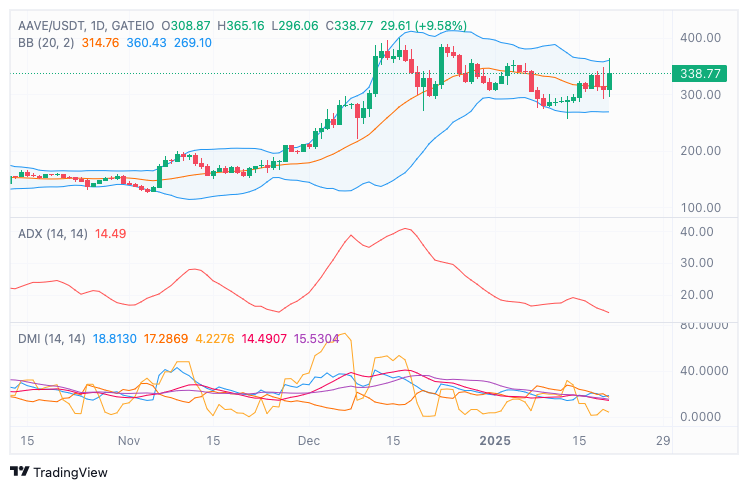Click the TradingView brand name text
The image size is (748, 489).
(70, 472)
